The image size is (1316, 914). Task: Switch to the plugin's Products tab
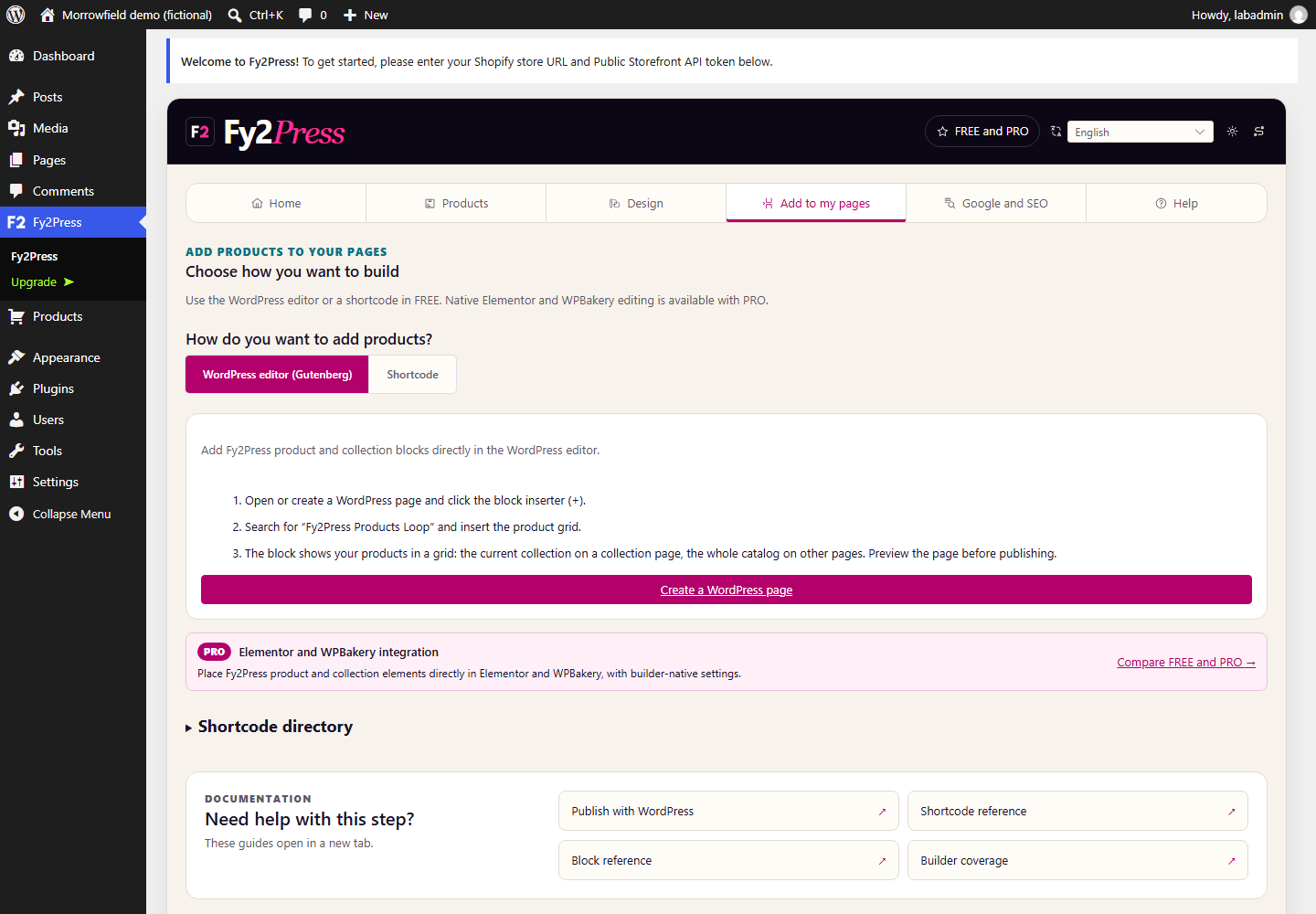point(456,203)
